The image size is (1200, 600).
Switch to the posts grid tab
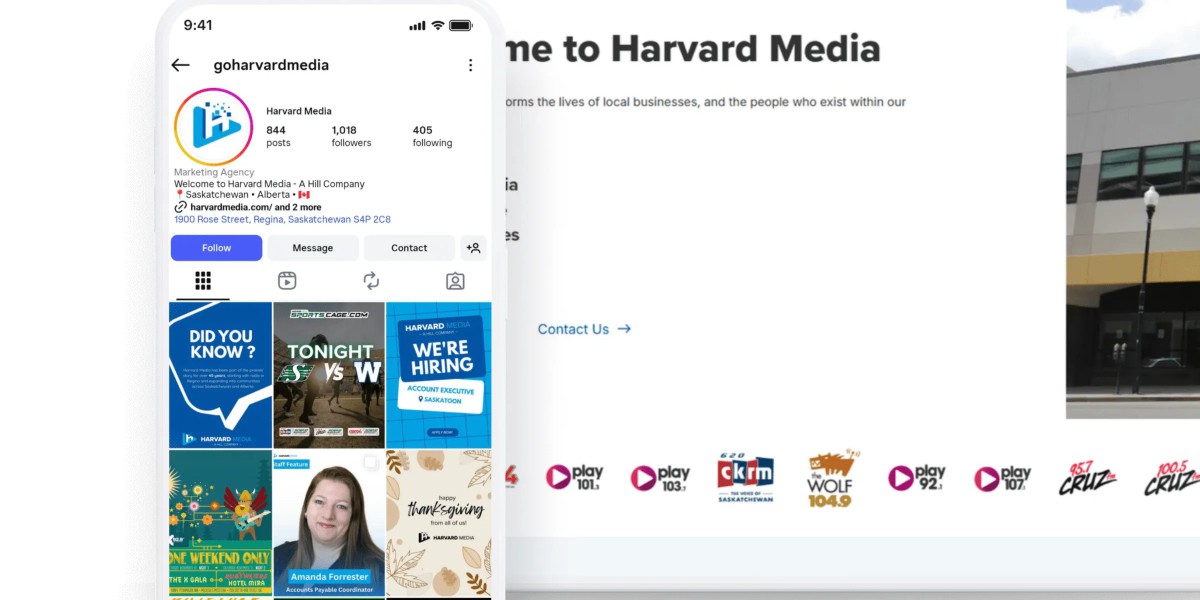pos(203,281)
